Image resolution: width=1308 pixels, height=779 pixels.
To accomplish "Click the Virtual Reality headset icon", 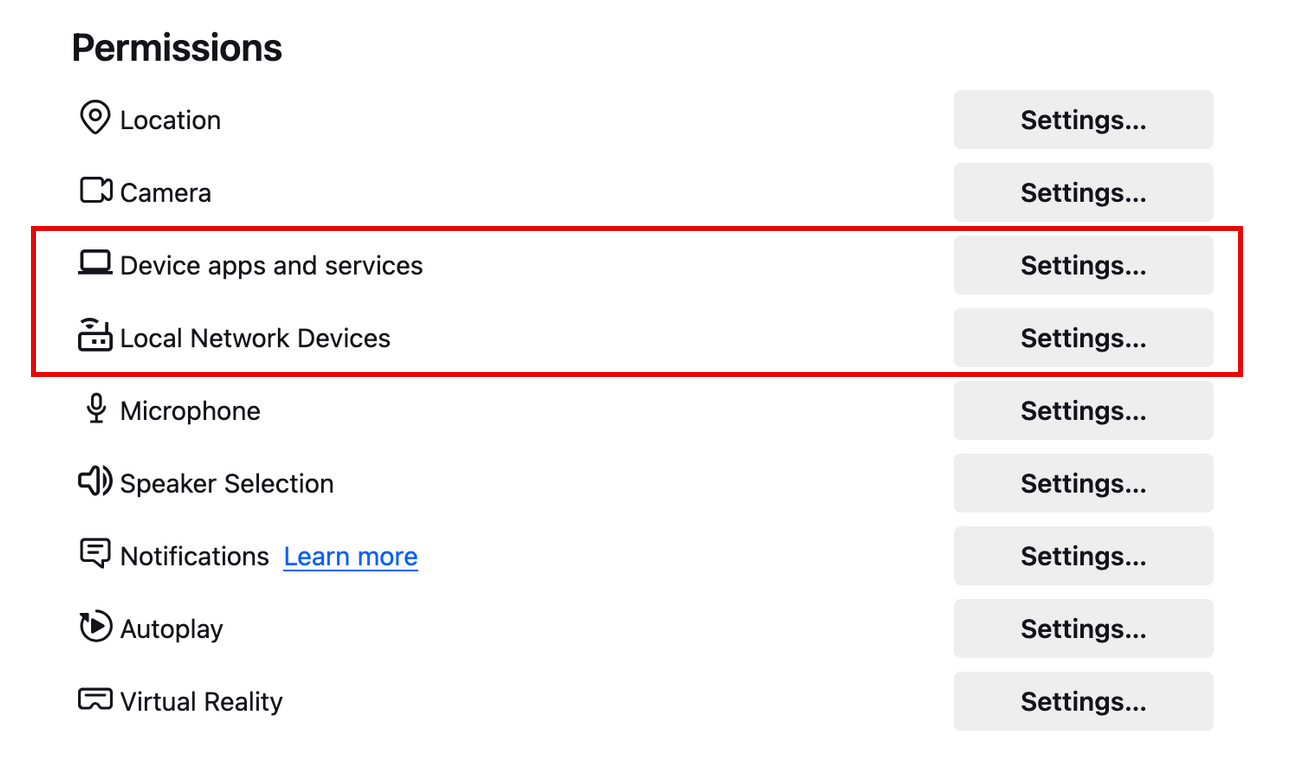I will pyautogui.click(x=94, y=700).
